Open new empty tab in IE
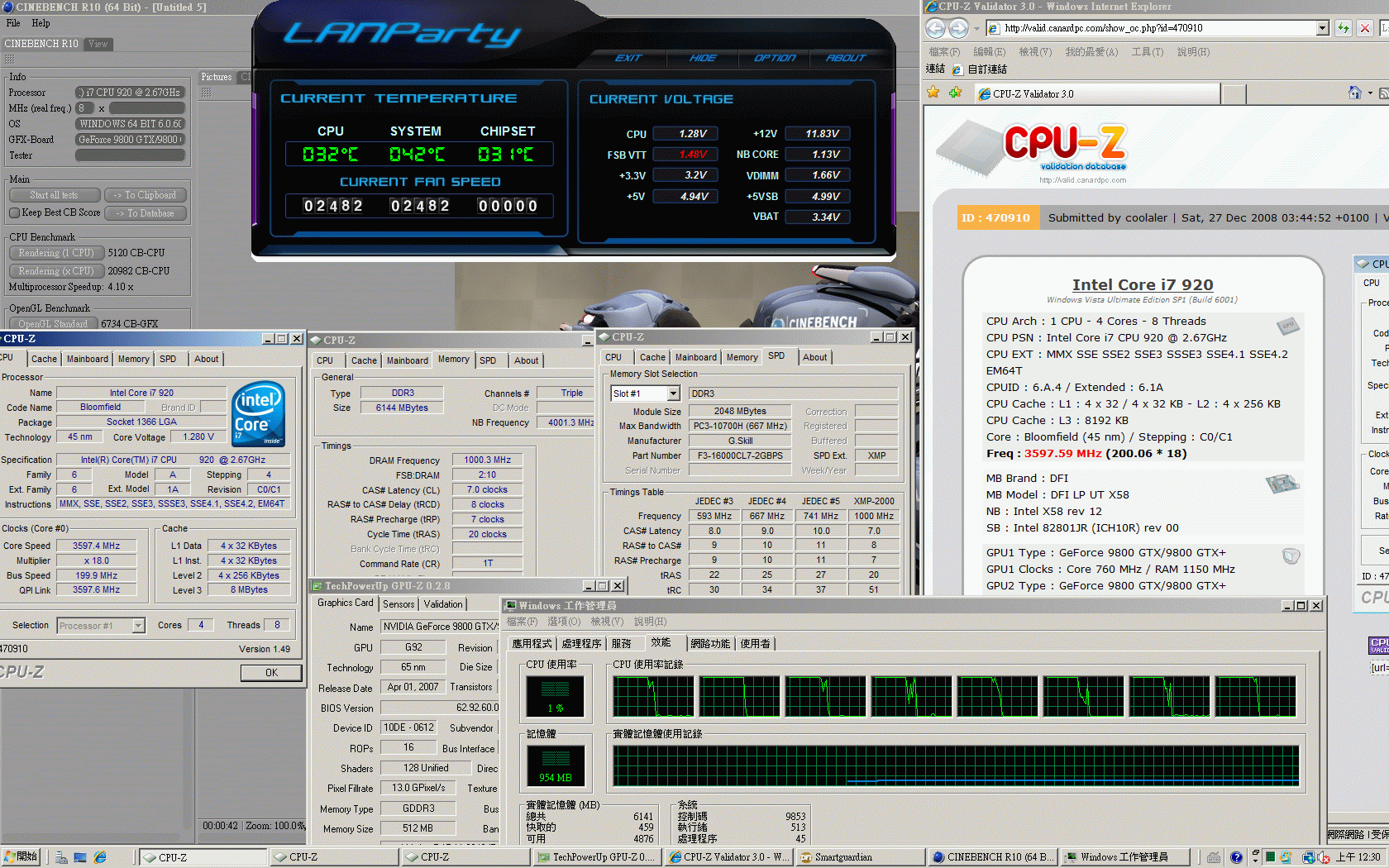 click(x=1234, y=94)
